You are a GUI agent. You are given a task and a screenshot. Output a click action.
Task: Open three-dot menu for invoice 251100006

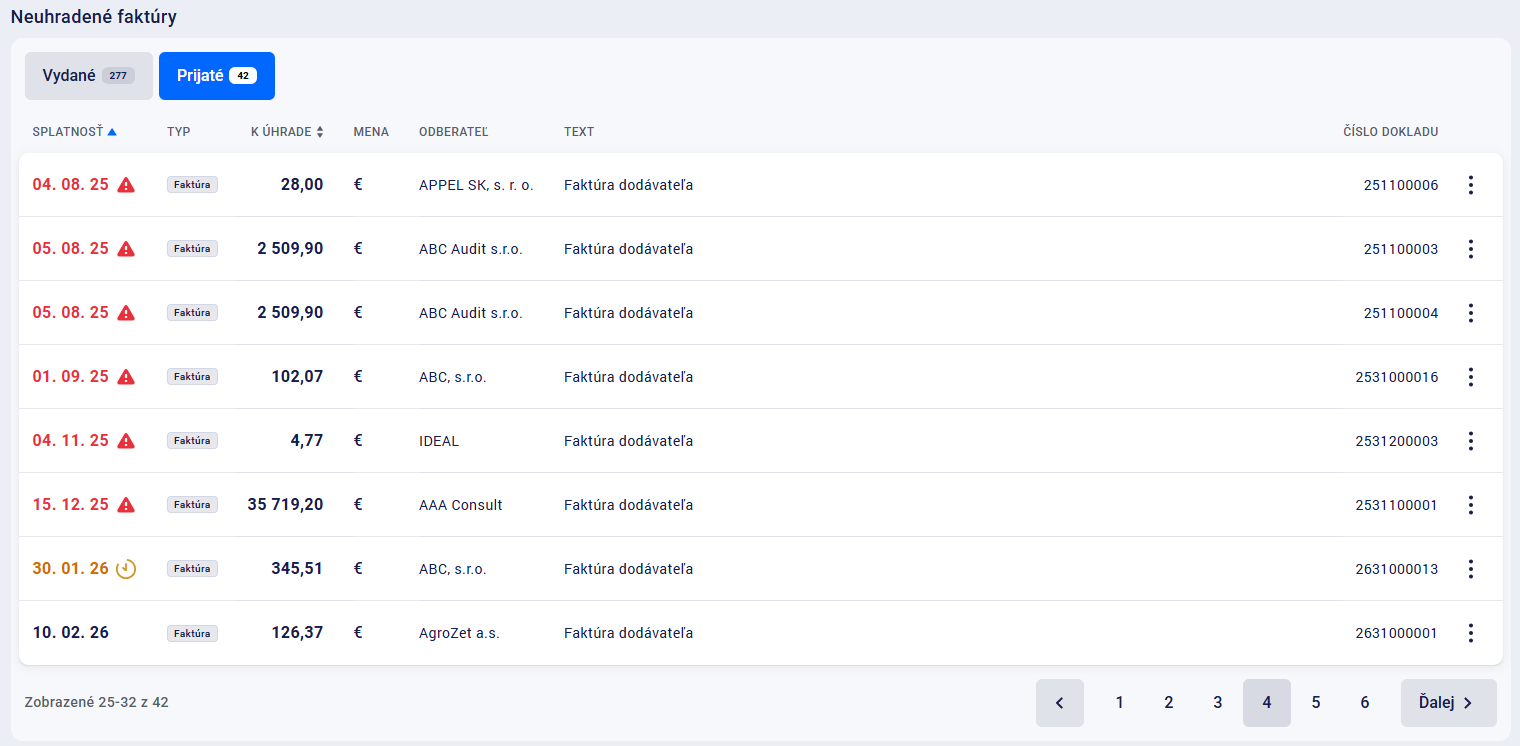[x=1470, y=185]
